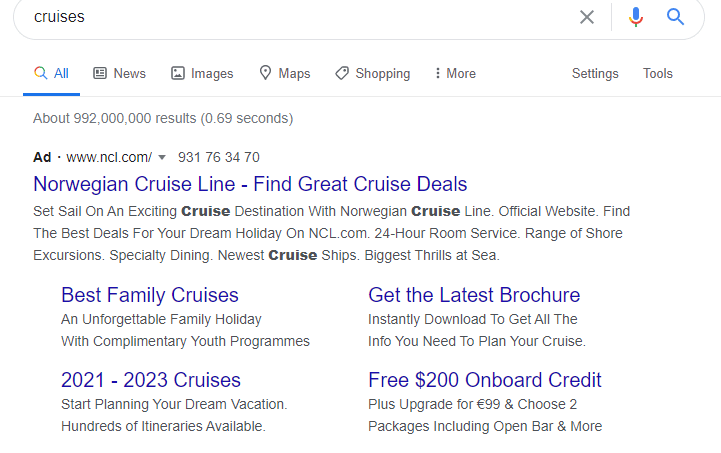Click the News tab newspaper icon
Viewport: 721px width, 453px height.
pyautogui.click(x=100, y=73)
